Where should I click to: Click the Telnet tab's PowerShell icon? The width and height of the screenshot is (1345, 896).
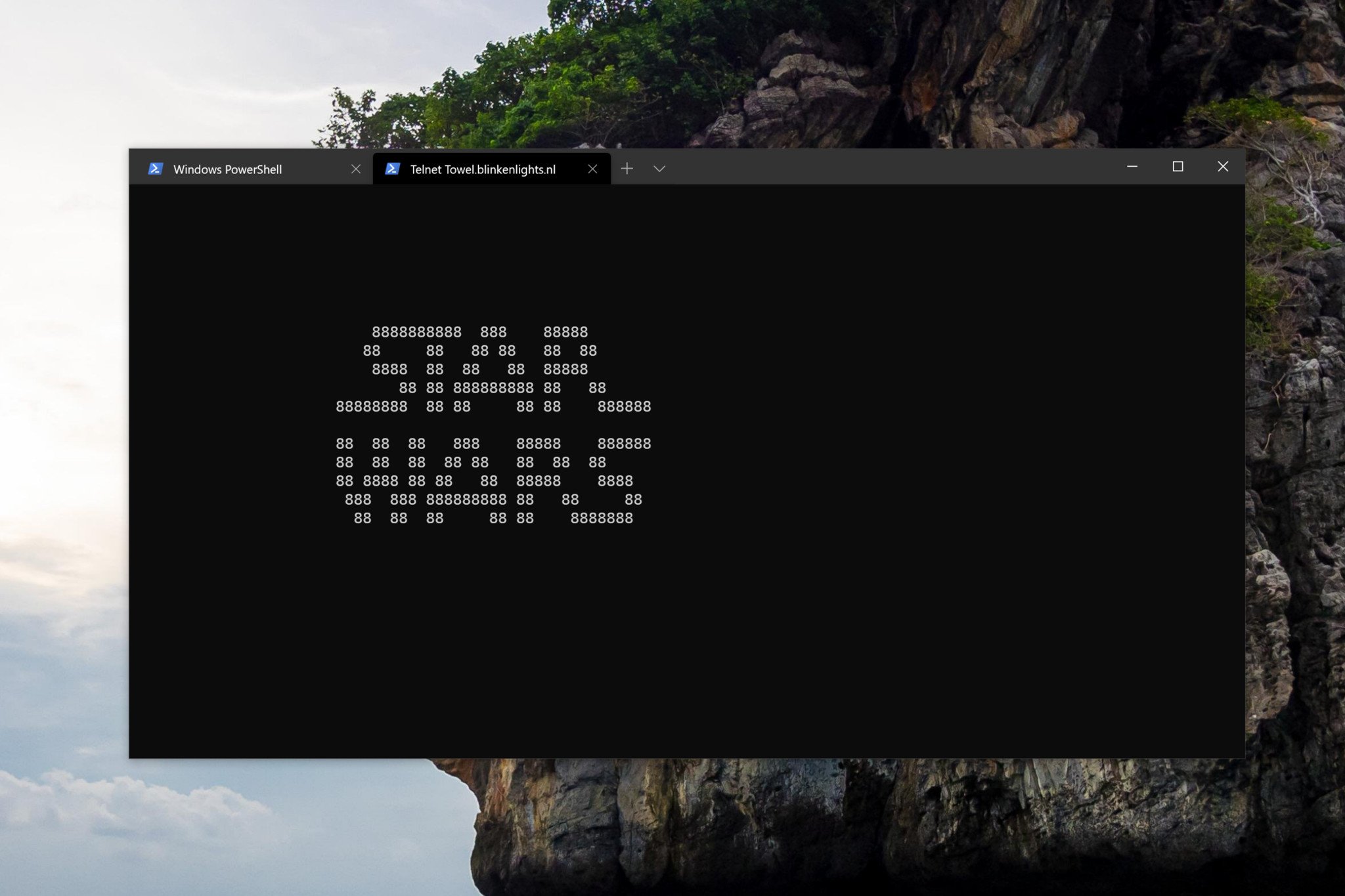(392, 169)
